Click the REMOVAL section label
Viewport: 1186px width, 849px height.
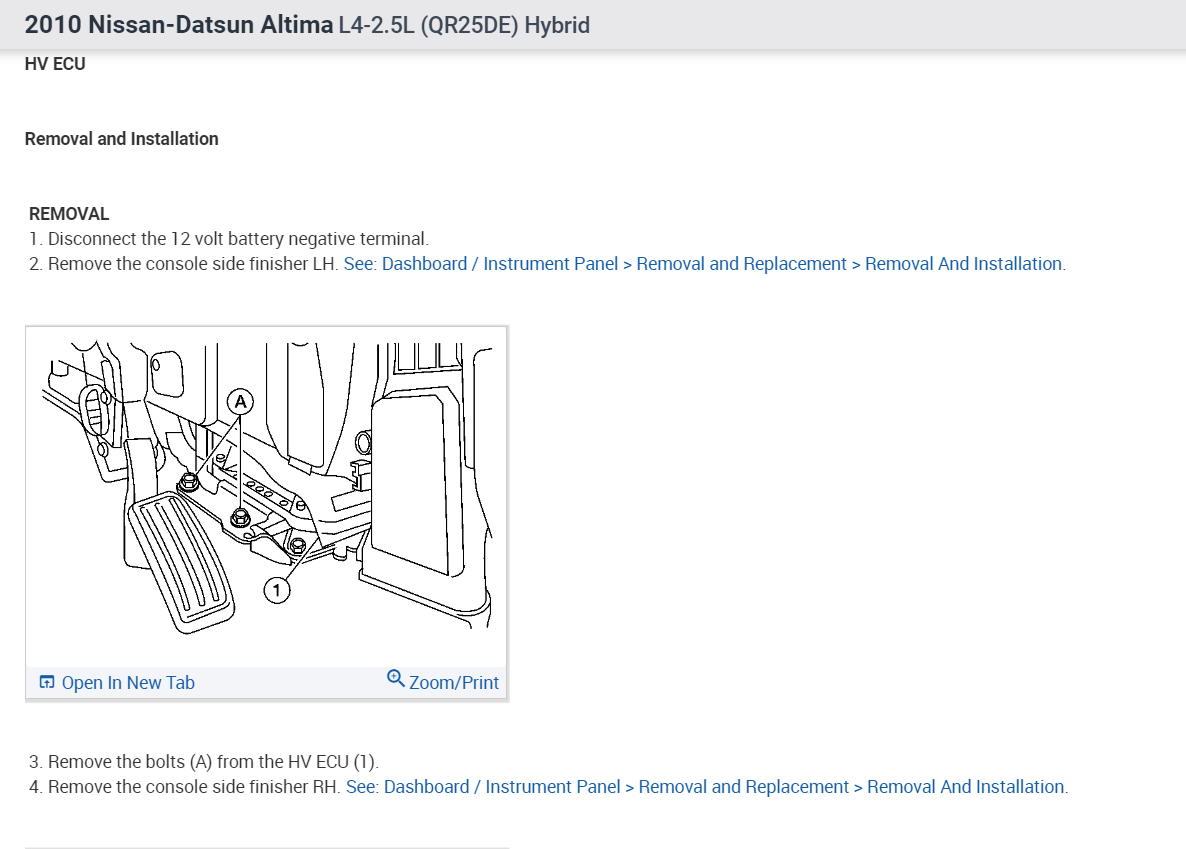click(69, 213)
